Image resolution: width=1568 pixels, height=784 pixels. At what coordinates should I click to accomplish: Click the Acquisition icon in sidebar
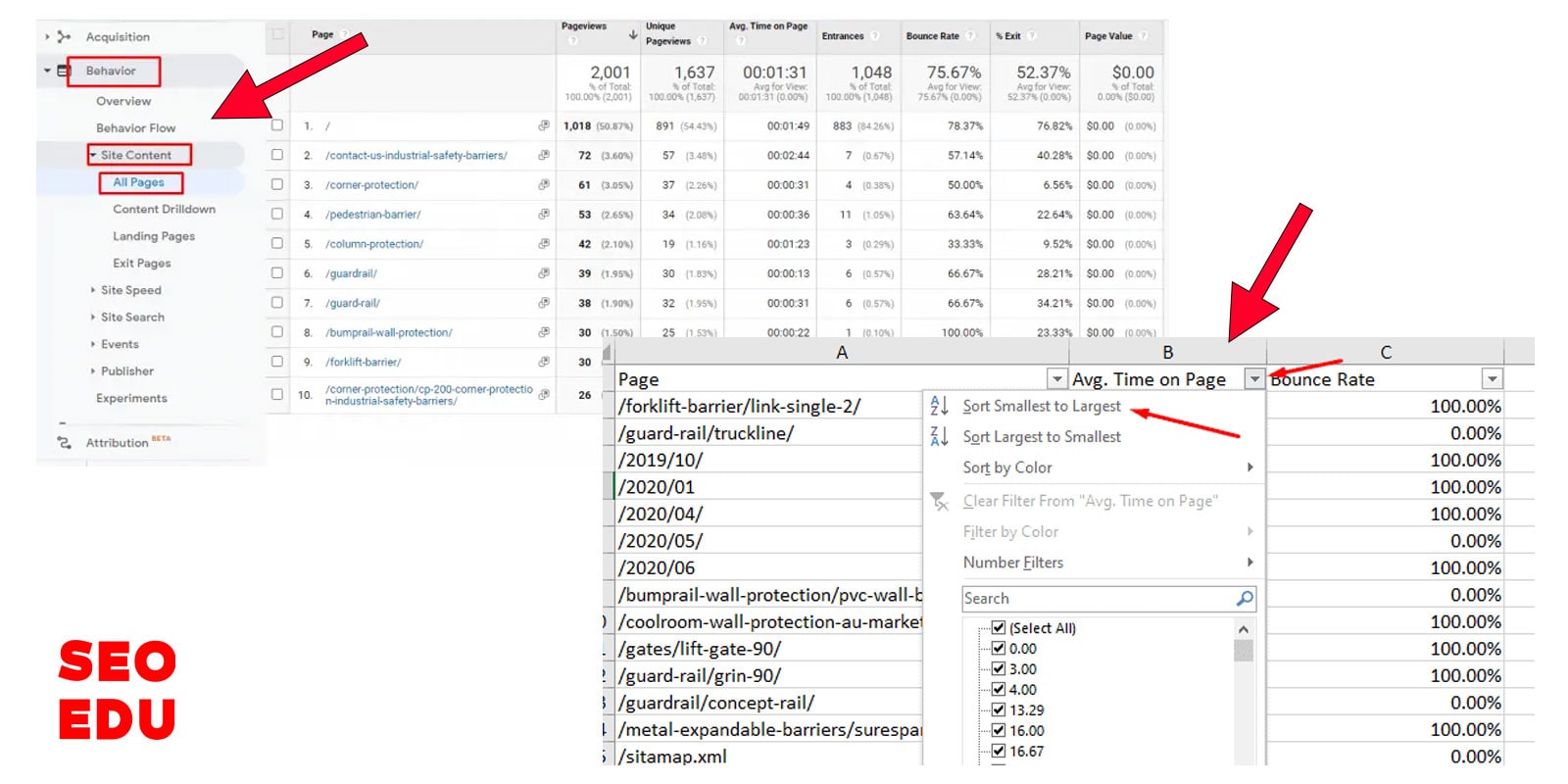(x=64, y=36)
